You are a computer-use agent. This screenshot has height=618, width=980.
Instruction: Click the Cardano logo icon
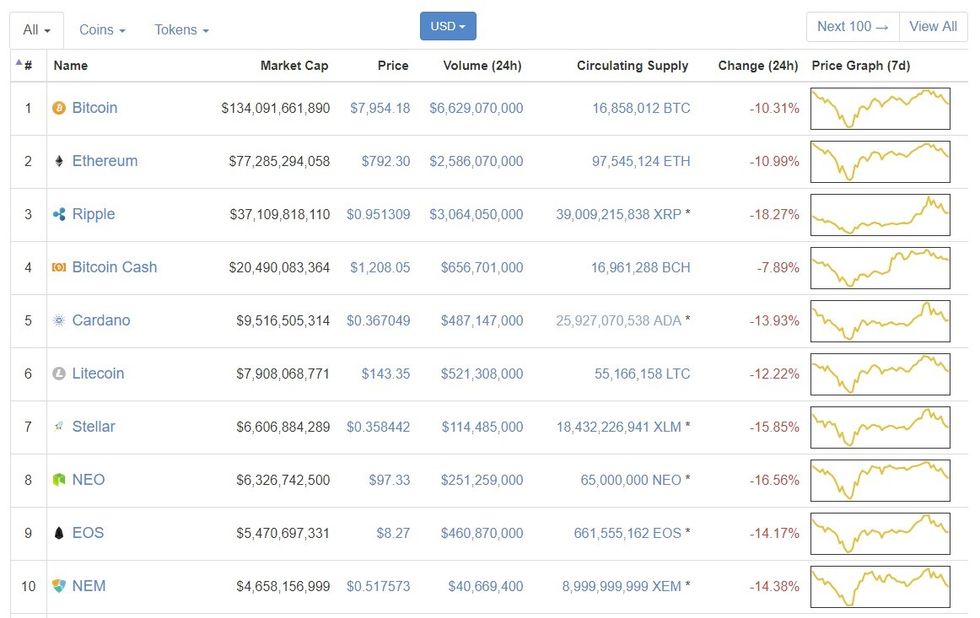[60, 320]
